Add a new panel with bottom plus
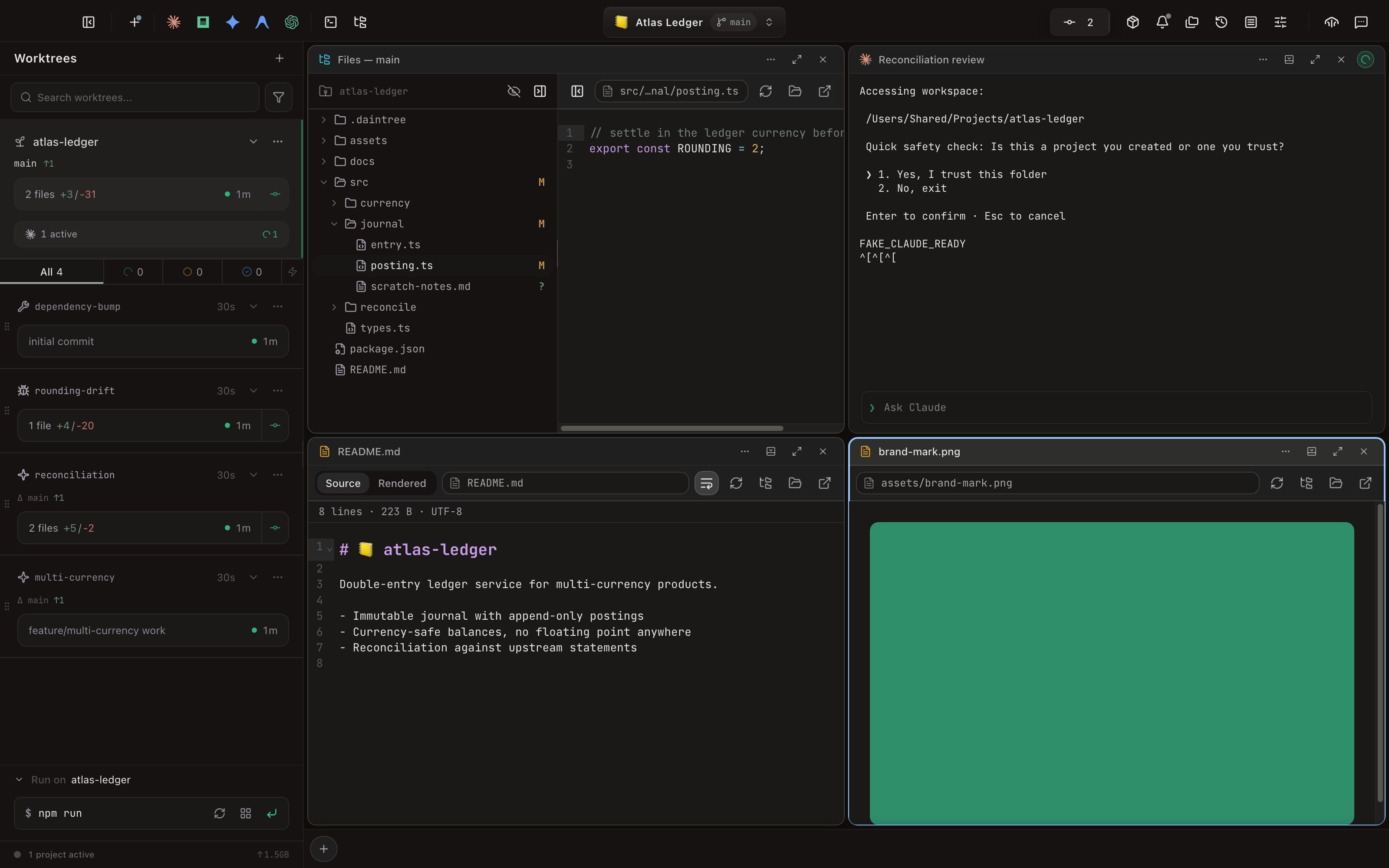The width and height of the screenshot is (1389, 868). tap(324, 848)
